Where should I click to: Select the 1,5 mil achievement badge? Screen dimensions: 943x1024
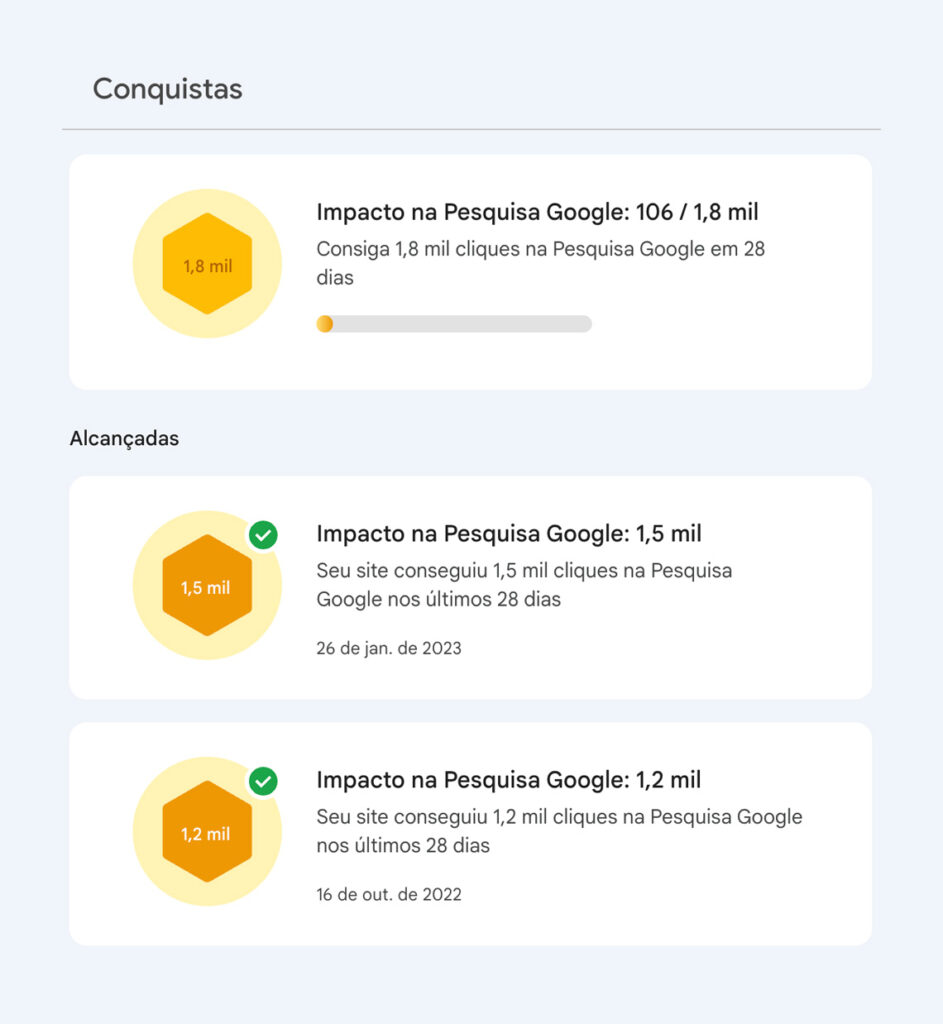pos(207,585)
